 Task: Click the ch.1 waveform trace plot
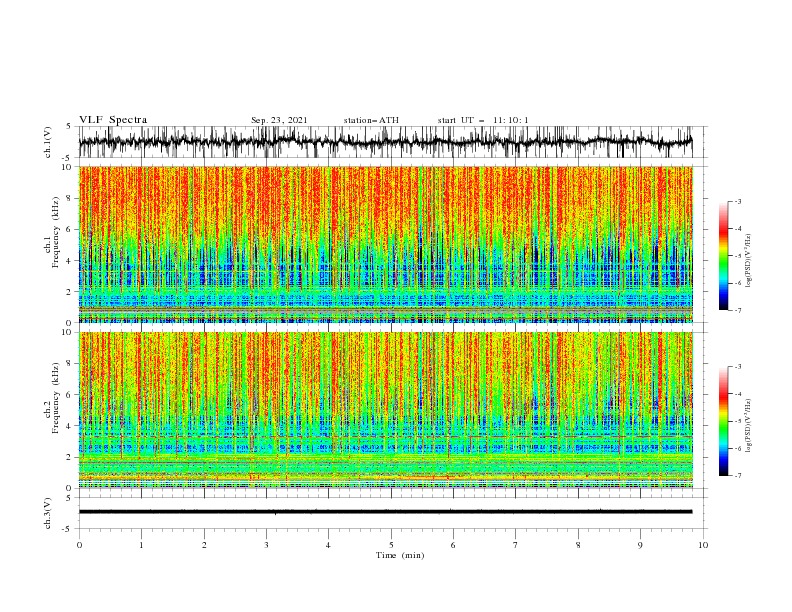(x=386, y=142)
